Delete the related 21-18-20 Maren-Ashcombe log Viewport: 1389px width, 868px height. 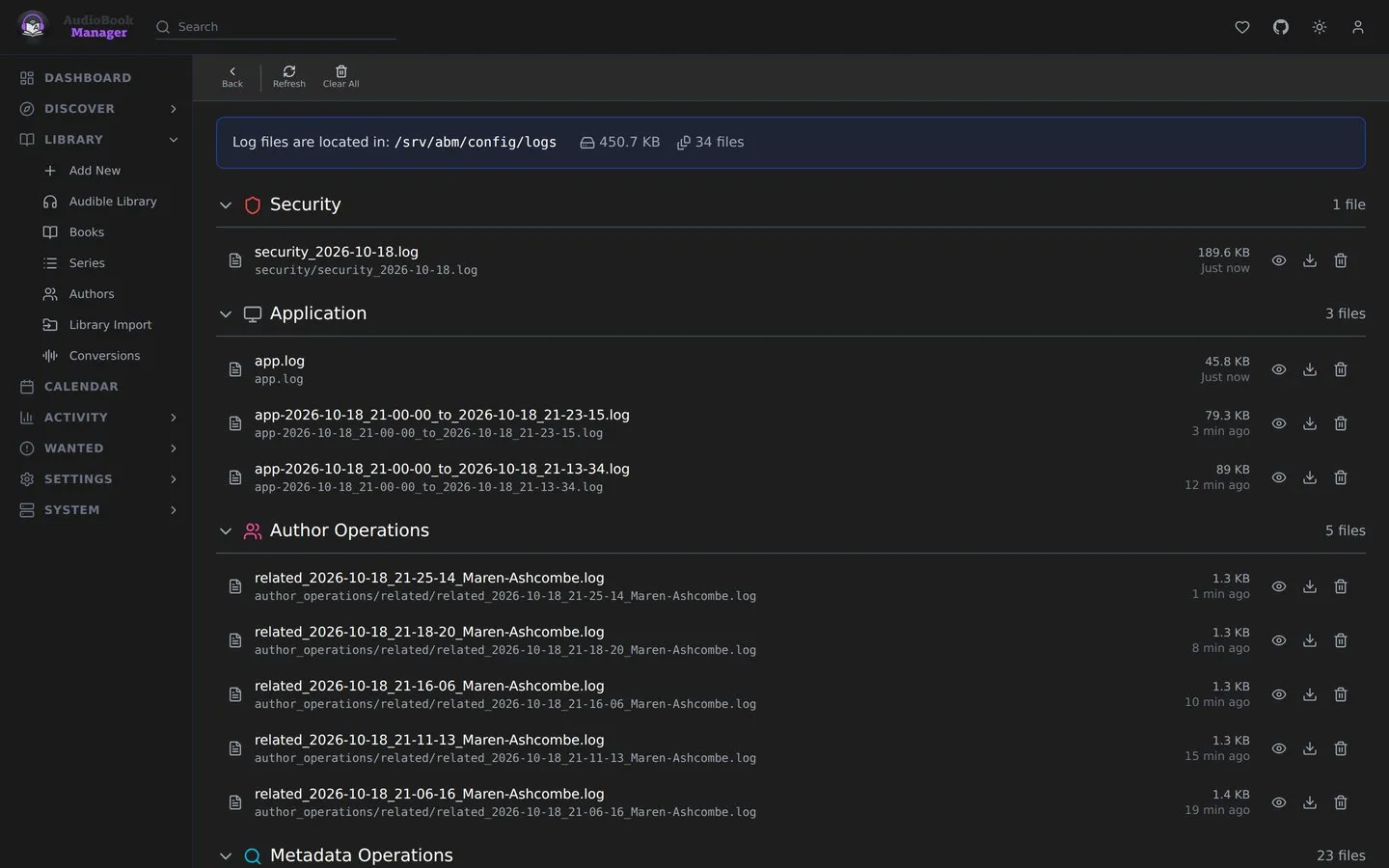pos(1341,640)
